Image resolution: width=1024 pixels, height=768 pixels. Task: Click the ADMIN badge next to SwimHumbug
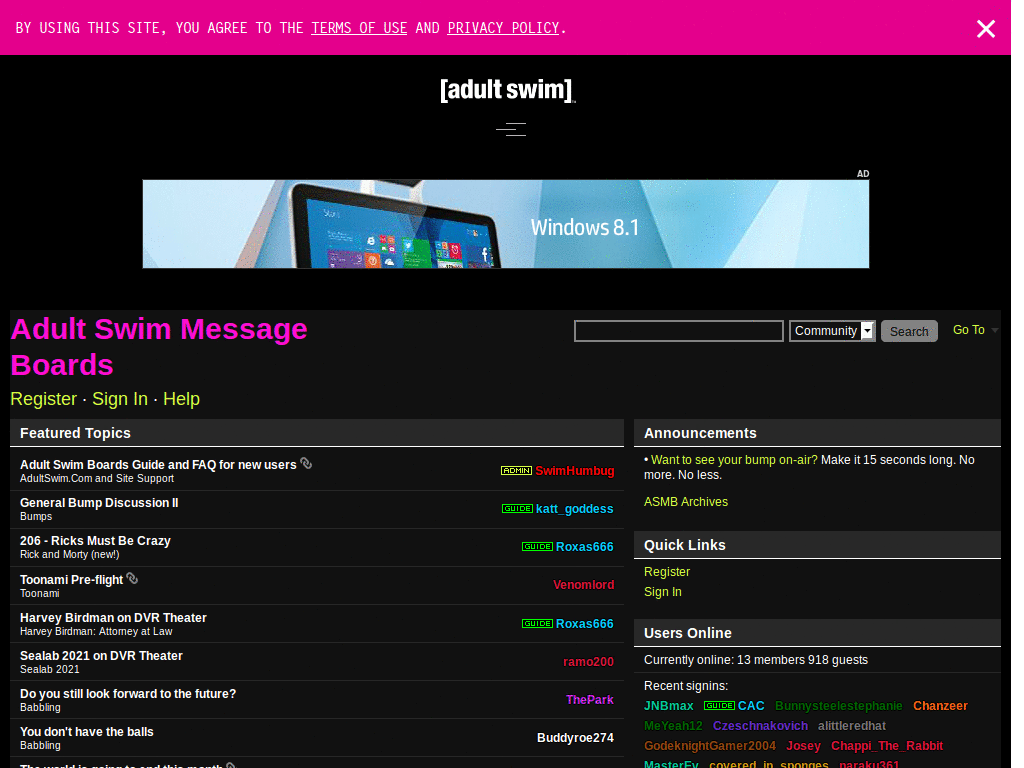click(516, 470)
